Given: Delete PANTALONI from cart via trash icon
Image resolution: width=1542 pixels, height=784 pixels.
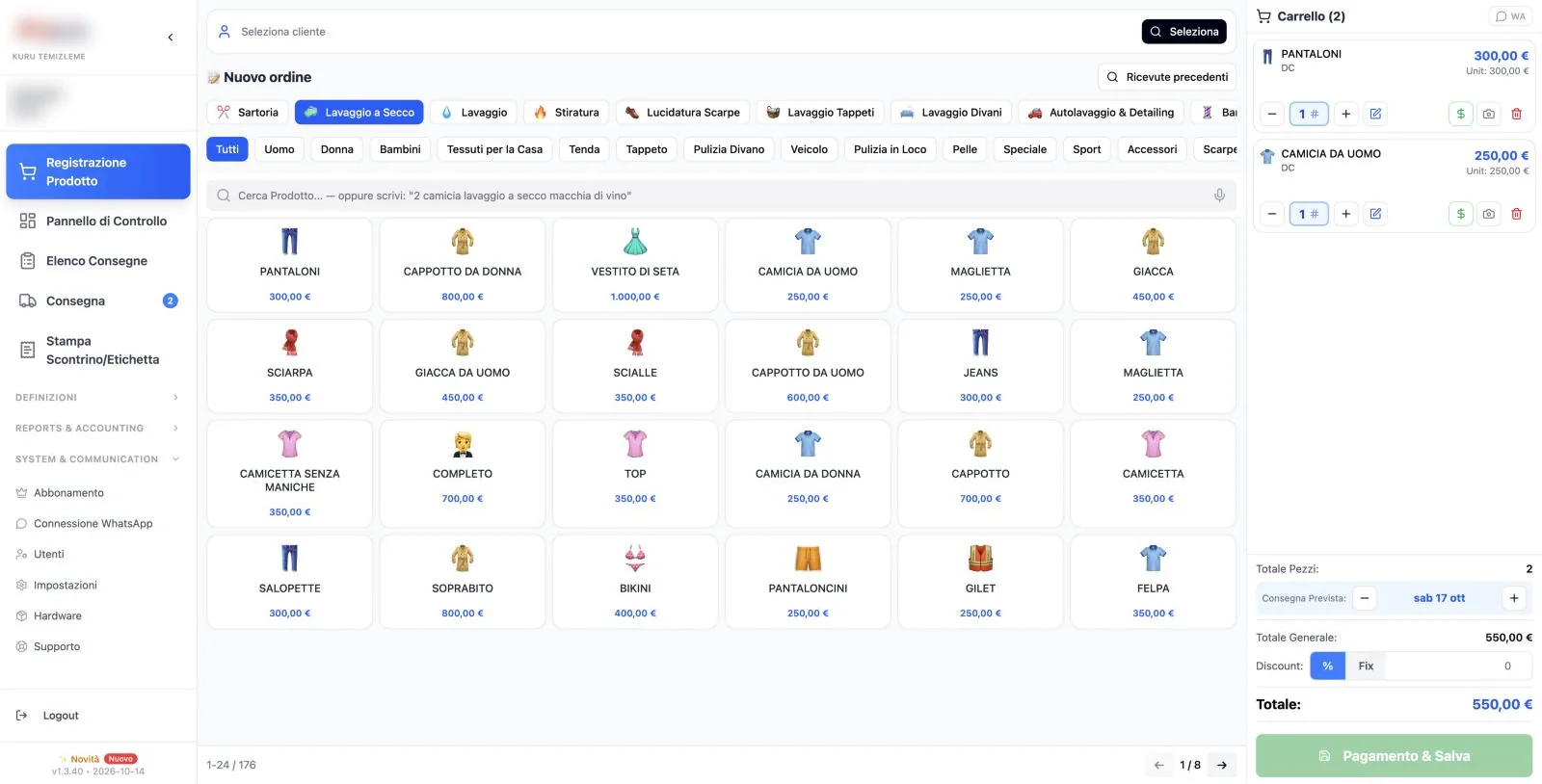Looking at the screenshot, I should click(1516, 114).
